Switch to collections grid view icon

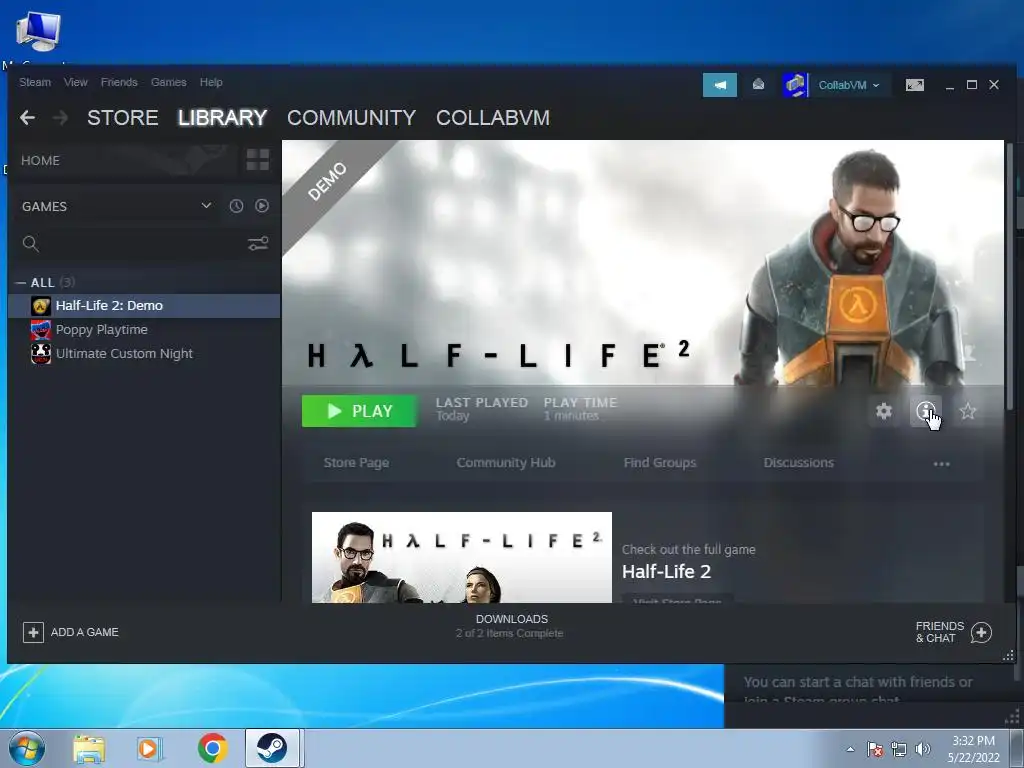point(257,159)
